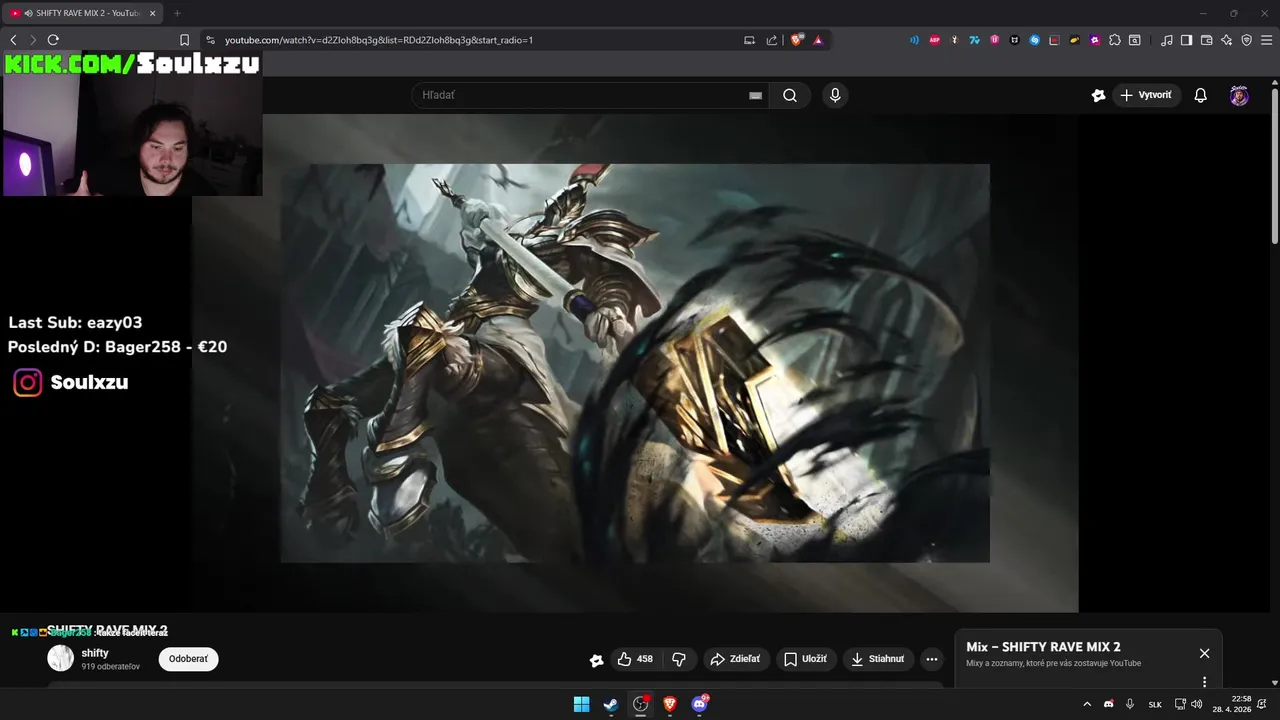Open the Brave Rewards triangle icon
The image size is (1280, 720).
click(818, 40)
